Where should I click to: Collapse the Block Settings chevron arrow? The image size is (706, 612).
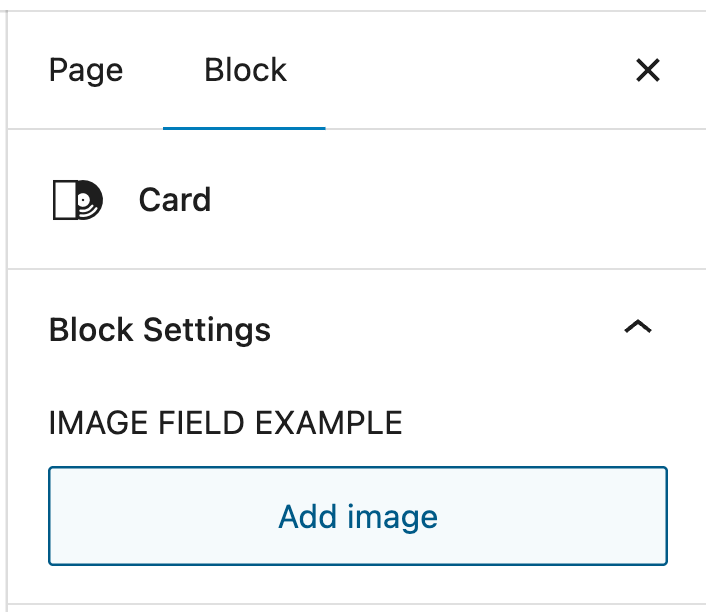pos(637,328)
